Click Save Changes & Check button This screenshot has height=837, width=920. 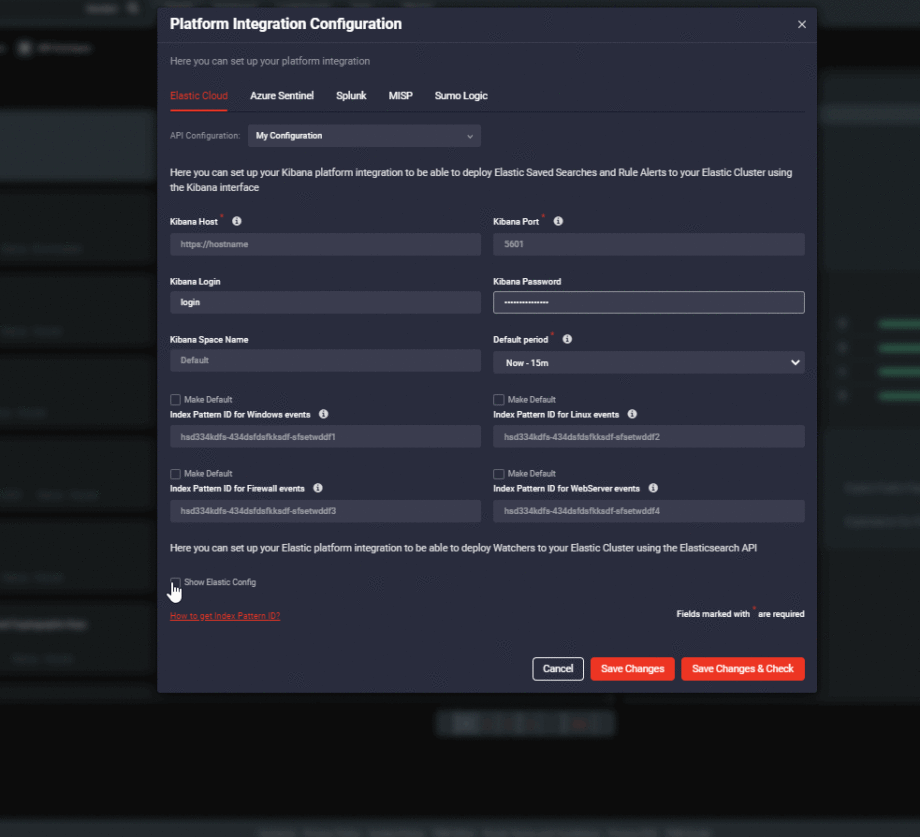point(743,669)
